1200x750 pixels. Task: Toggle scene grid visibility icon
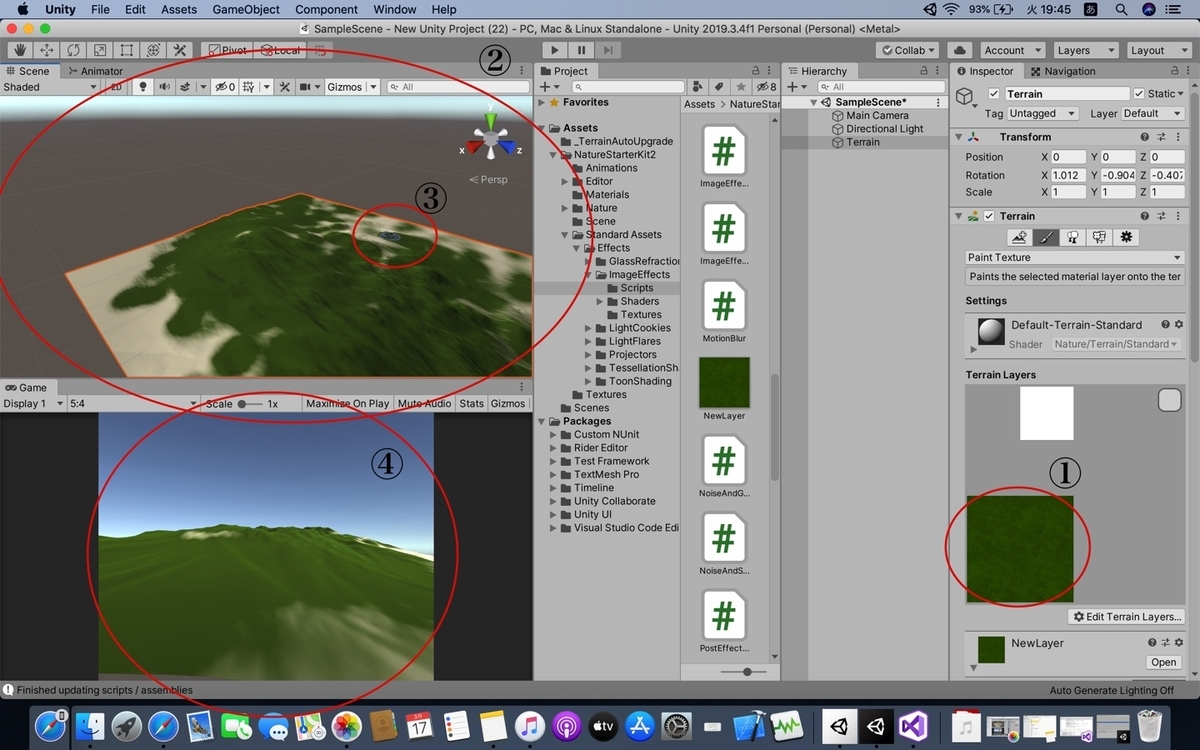pyautogui.click(x=249, y=87)
